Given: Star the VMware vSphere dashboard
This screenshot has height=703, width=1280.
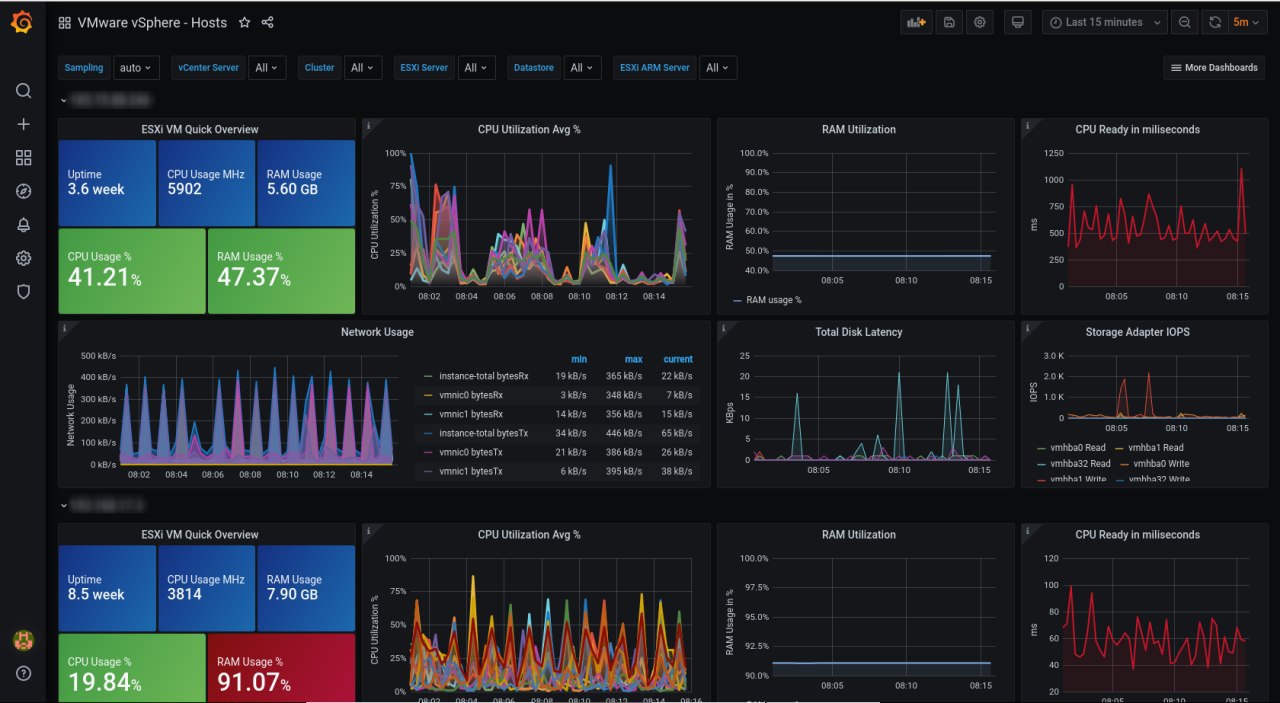Looking at the screenshot, I should [x=244, y=22].
